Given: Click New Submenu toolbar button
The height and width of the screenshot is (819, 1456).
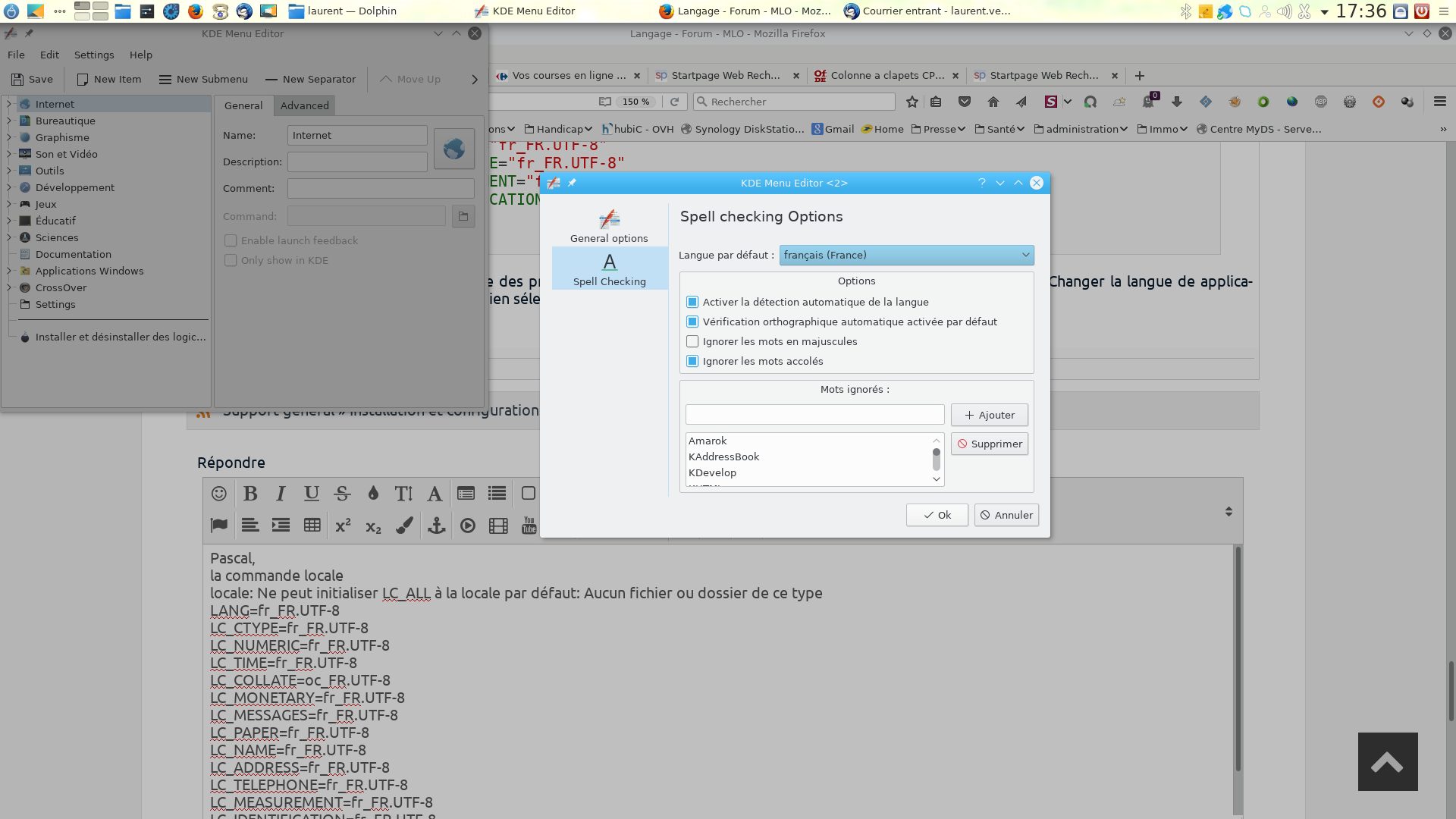Looking at the screenshot, I should pos(203,79).
